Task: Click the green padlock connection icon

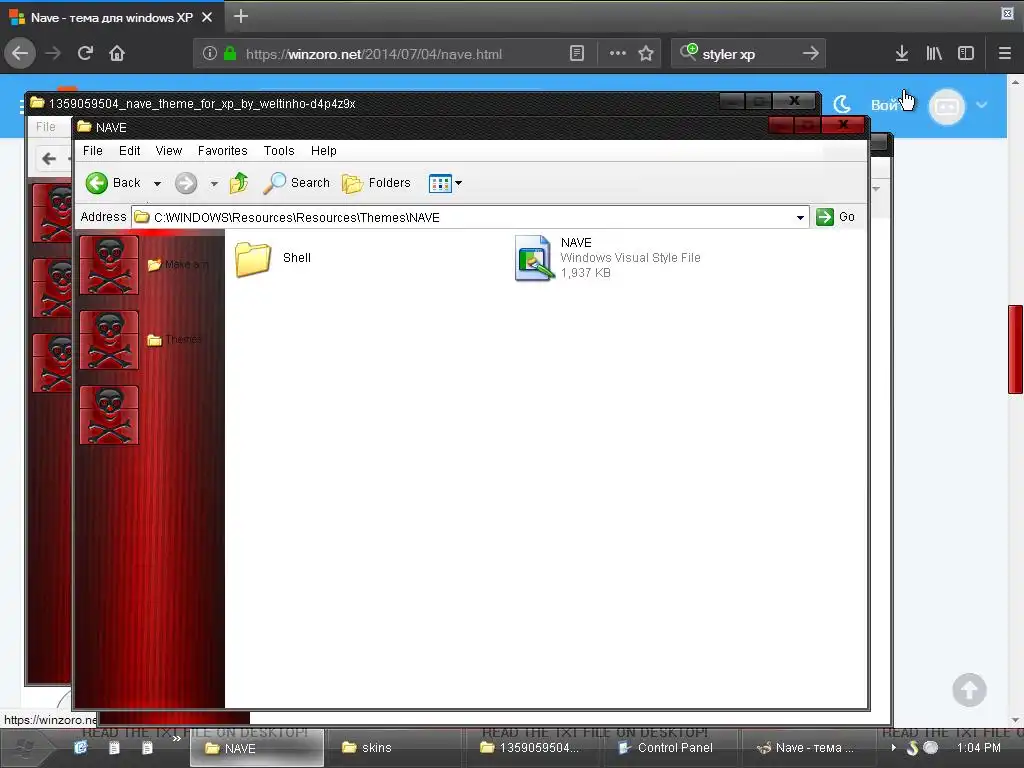Action: pos(230,54)
